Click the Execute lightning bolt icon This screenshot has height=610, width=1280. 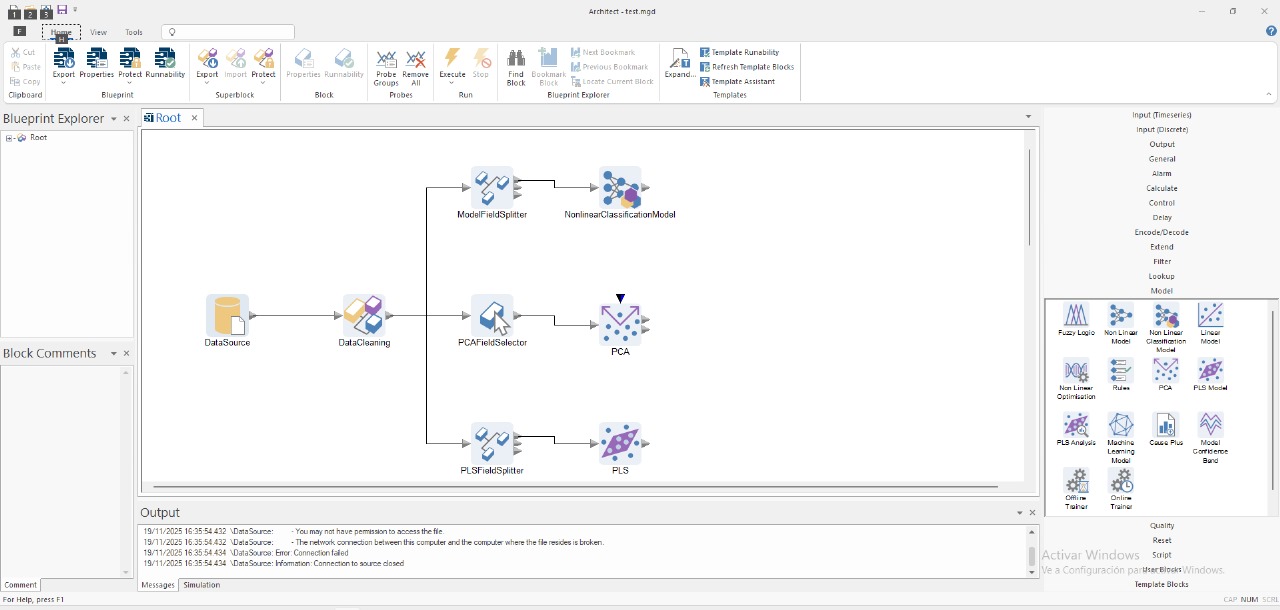click(452, 60)
